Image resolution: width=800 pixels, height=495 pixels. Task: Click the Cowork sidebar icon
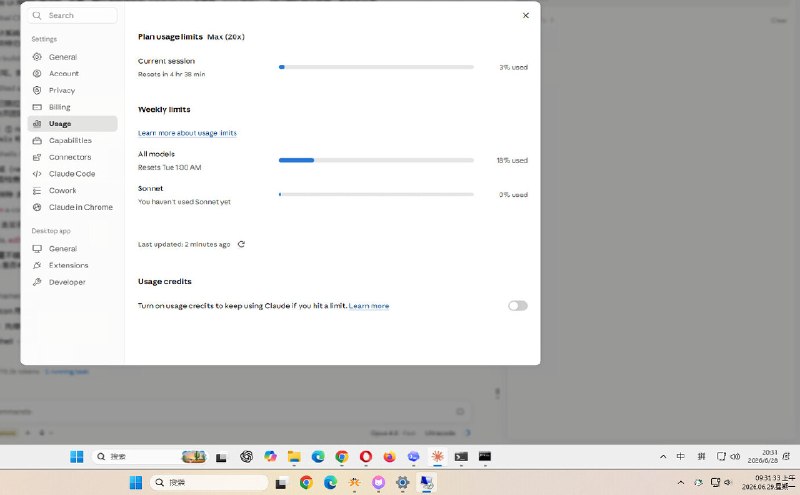click(x=37, y=190)
